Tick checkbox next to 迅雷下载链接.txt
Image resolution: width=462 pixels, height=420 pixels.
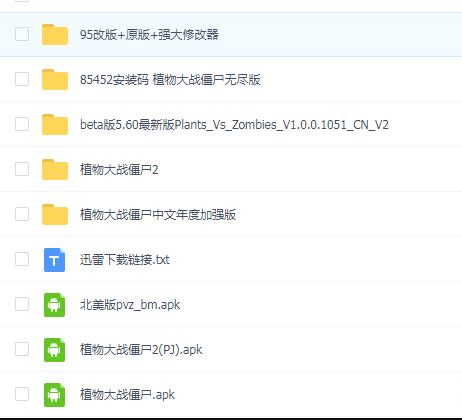coord(22,259)
